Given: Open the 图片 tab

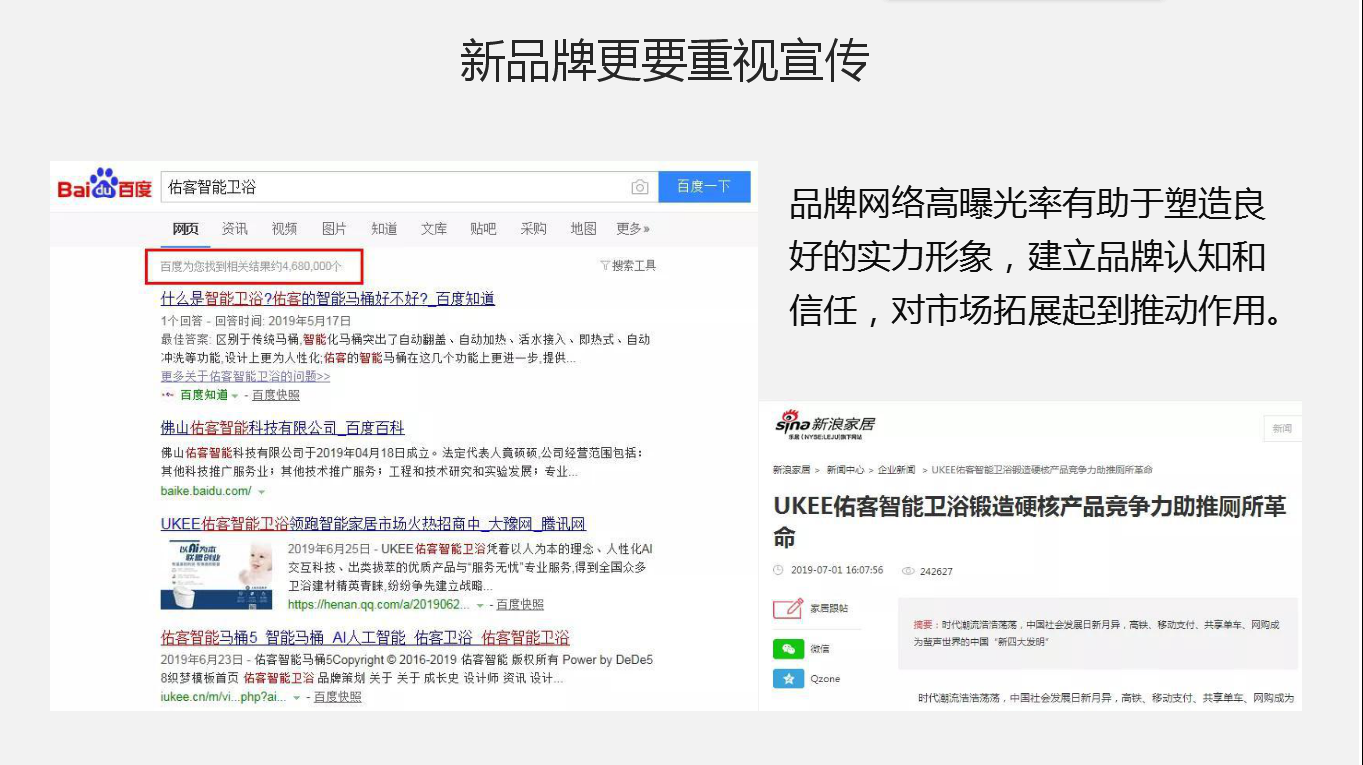Looking at the screenshot, I should tap(335, 229).
